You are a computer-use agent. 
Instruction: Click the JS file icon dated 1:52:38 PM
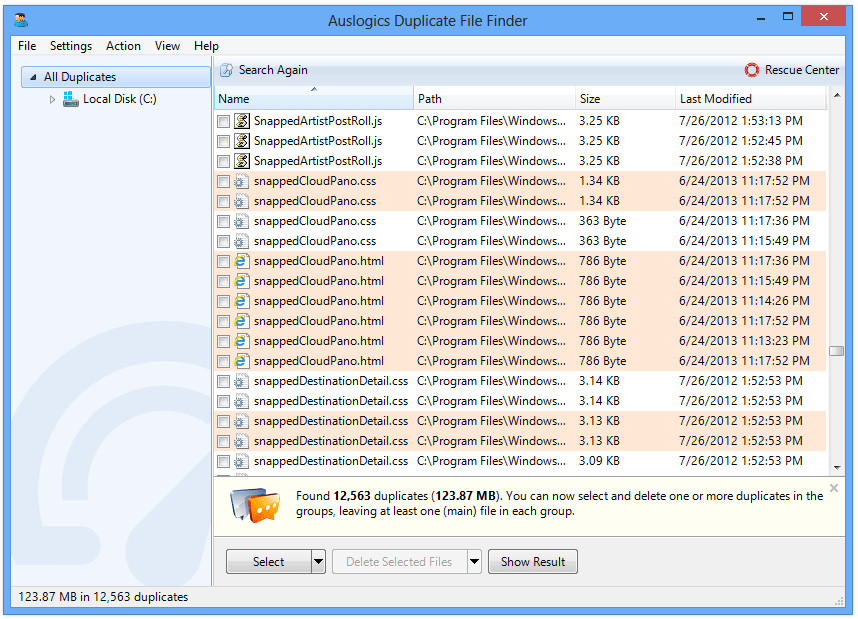coord(242,161)
